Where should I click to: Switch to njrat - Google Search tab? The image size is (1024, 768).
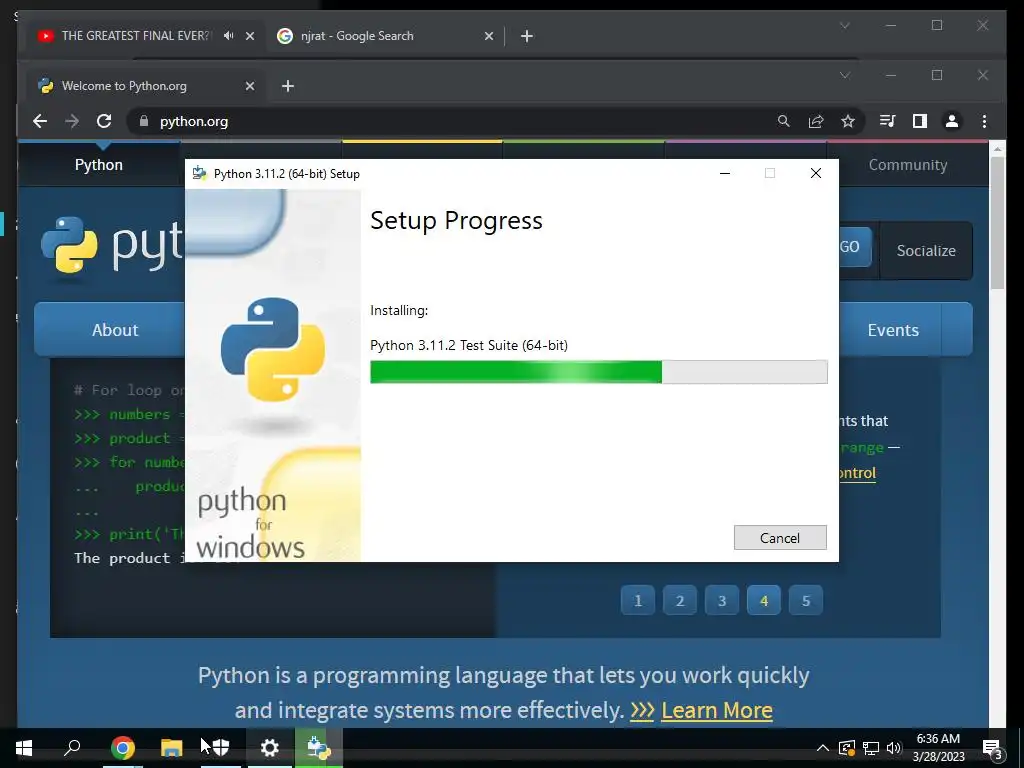[357, 36]
